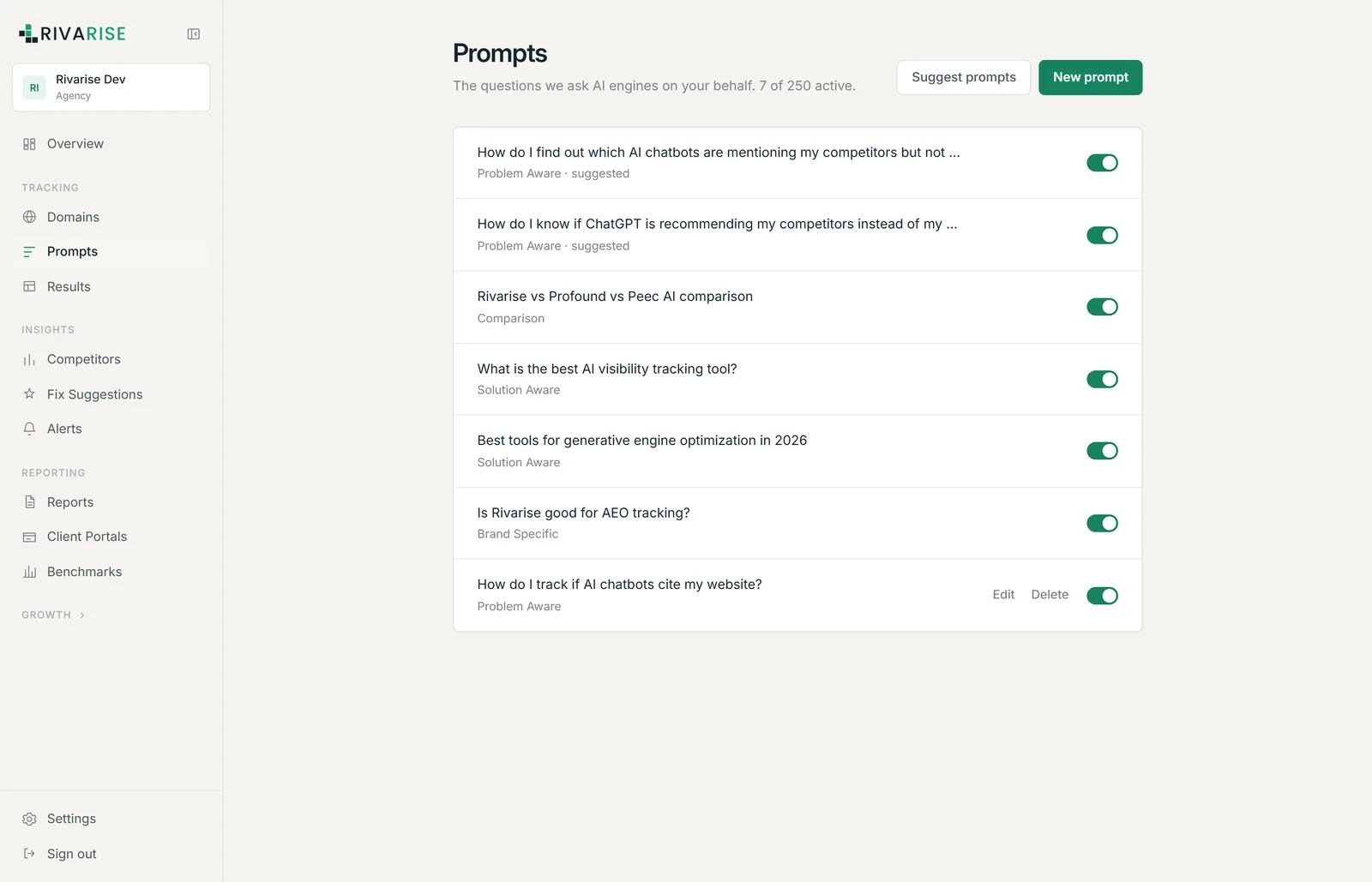The image size is (1372, 882).
Task: Select Results in the Tracking section
Action: [111, 286]
